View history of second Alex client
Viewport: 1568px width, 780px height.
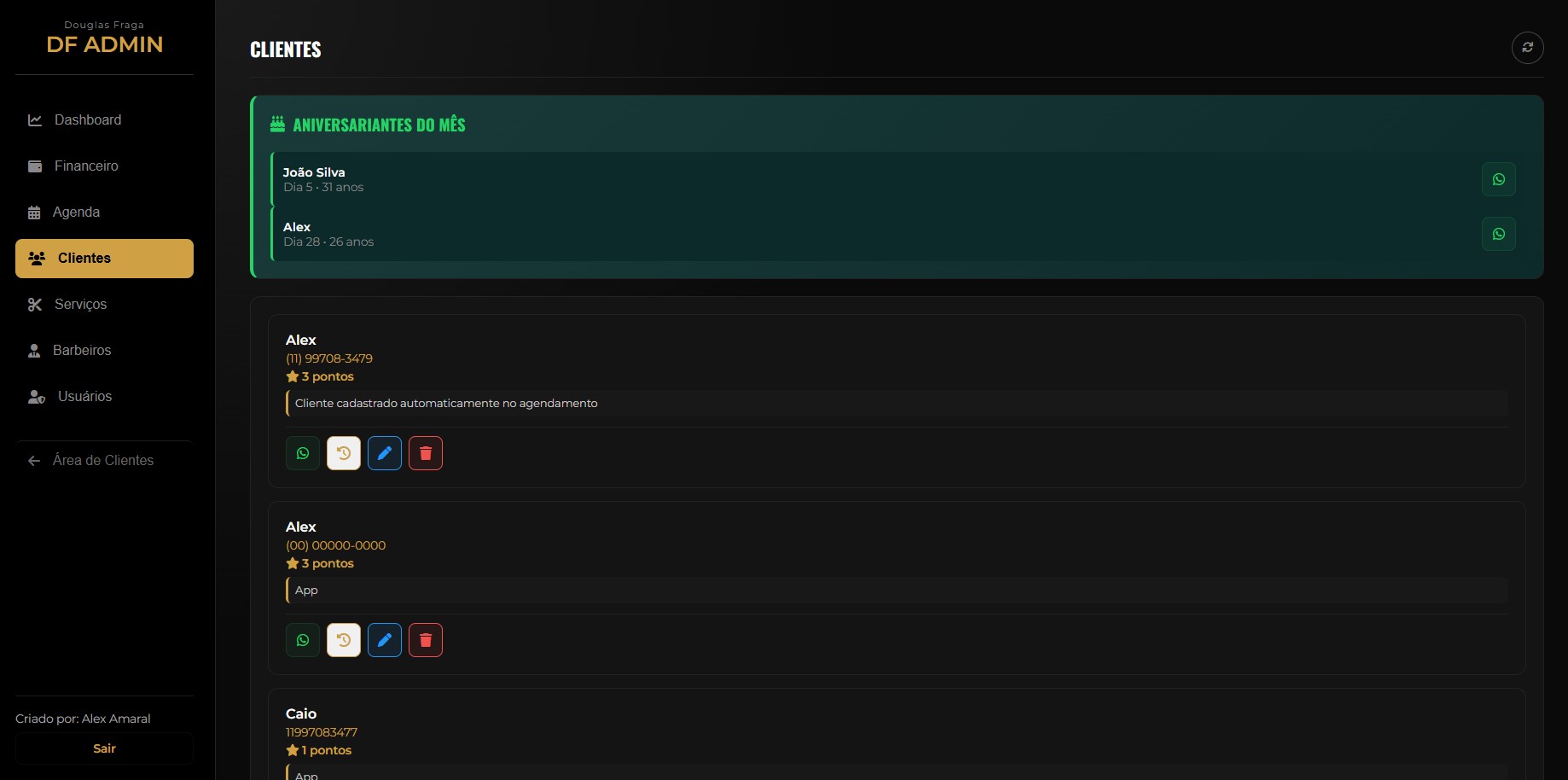(344, 640)
